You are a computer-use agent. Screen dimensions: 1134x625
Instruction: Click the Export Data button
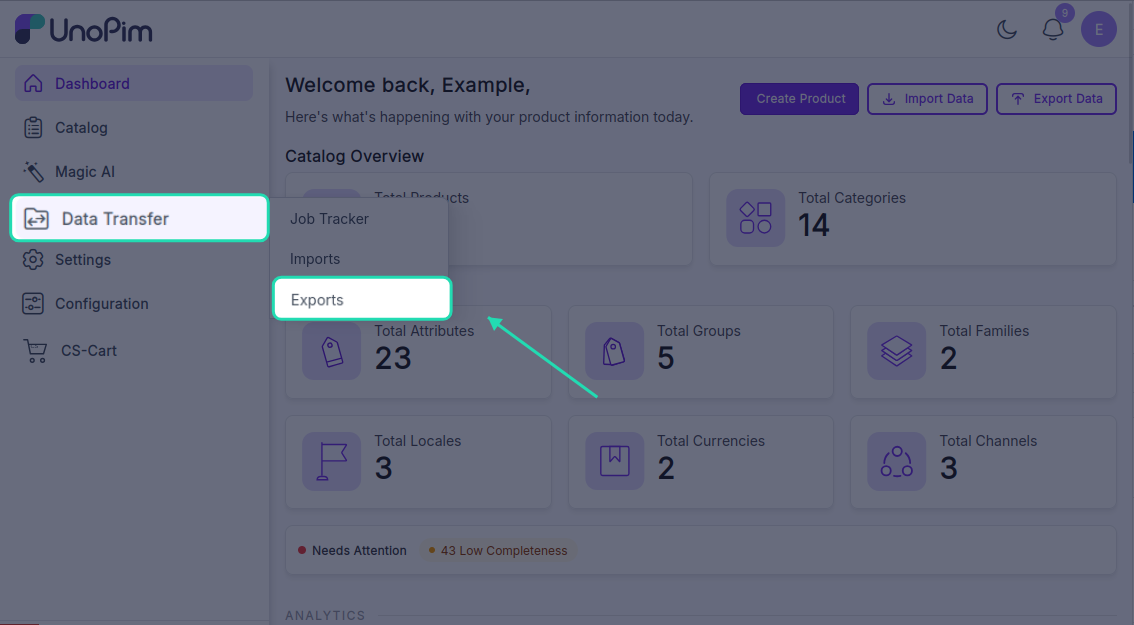pos(1057,98)
